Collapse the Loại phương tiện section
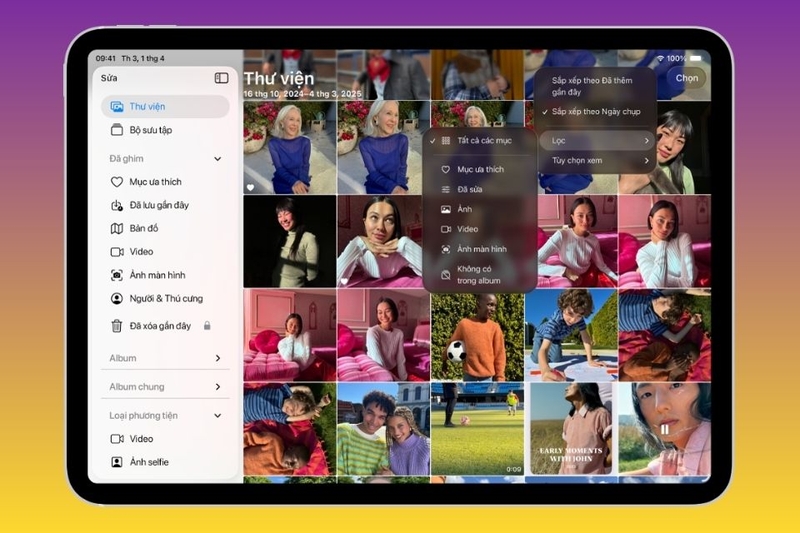The height and width of the screenshot is (533, 800). [218, 416]
